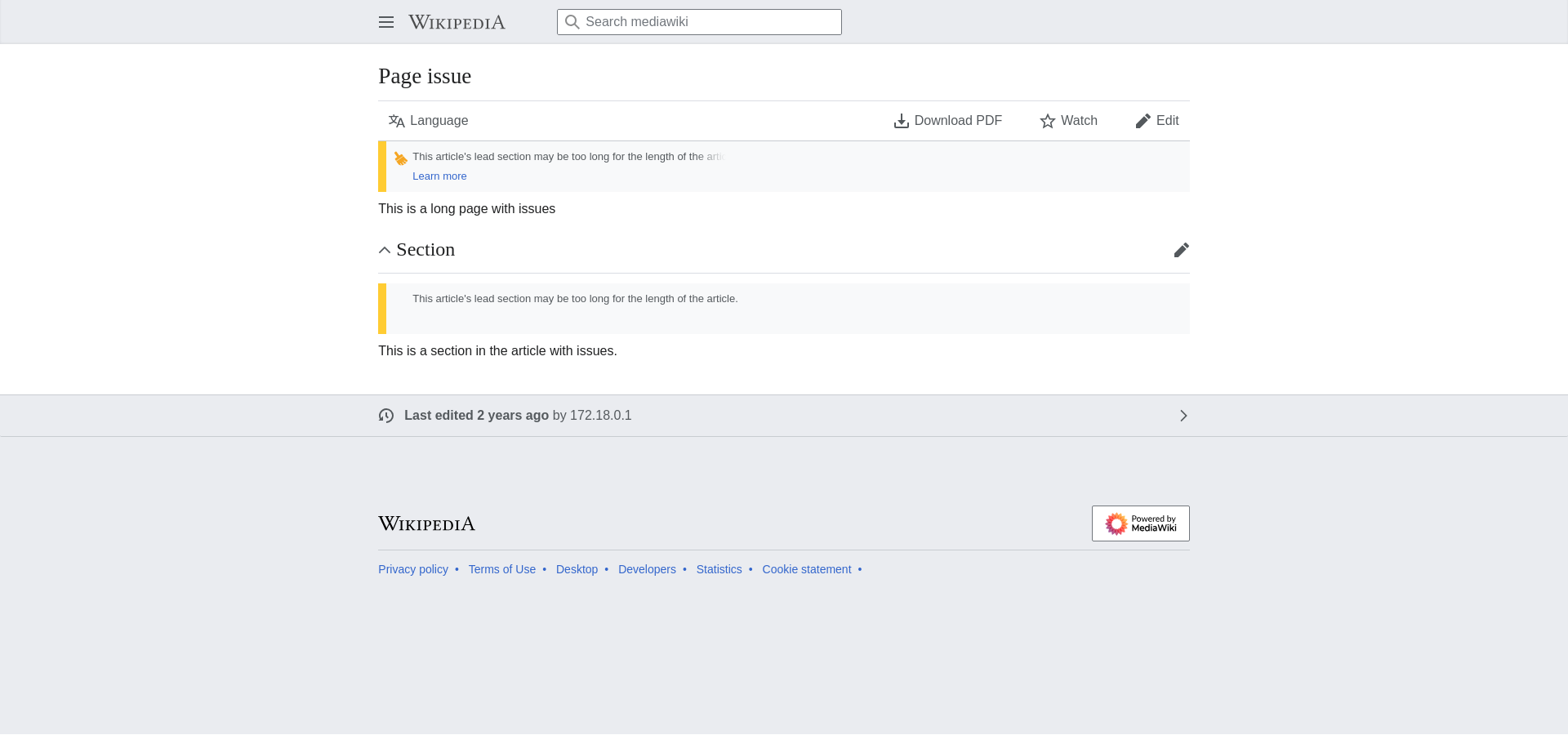Click the Download PDF icon
The height and width of the screenshot is (735, 1568).
point(902,121)
